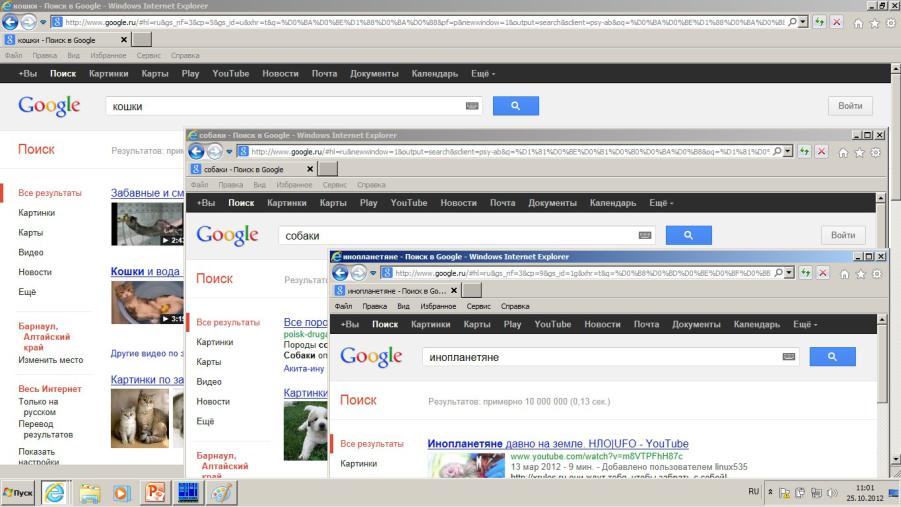
Task: Open Home icon in the собаки window
Action: tap(843, 153)
